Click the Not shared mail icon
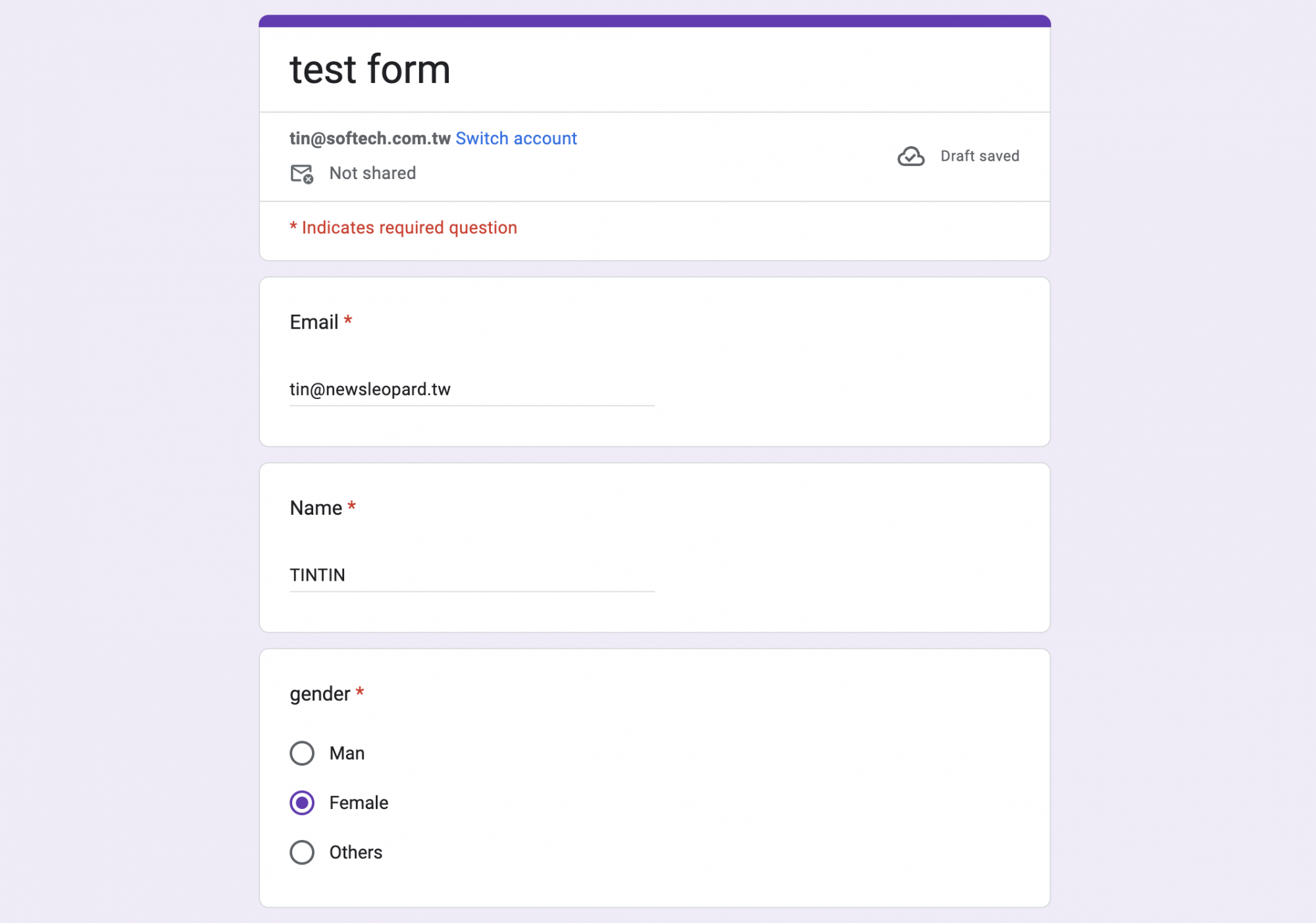Screen dimensions: 1316x923 tap(302, 174)
